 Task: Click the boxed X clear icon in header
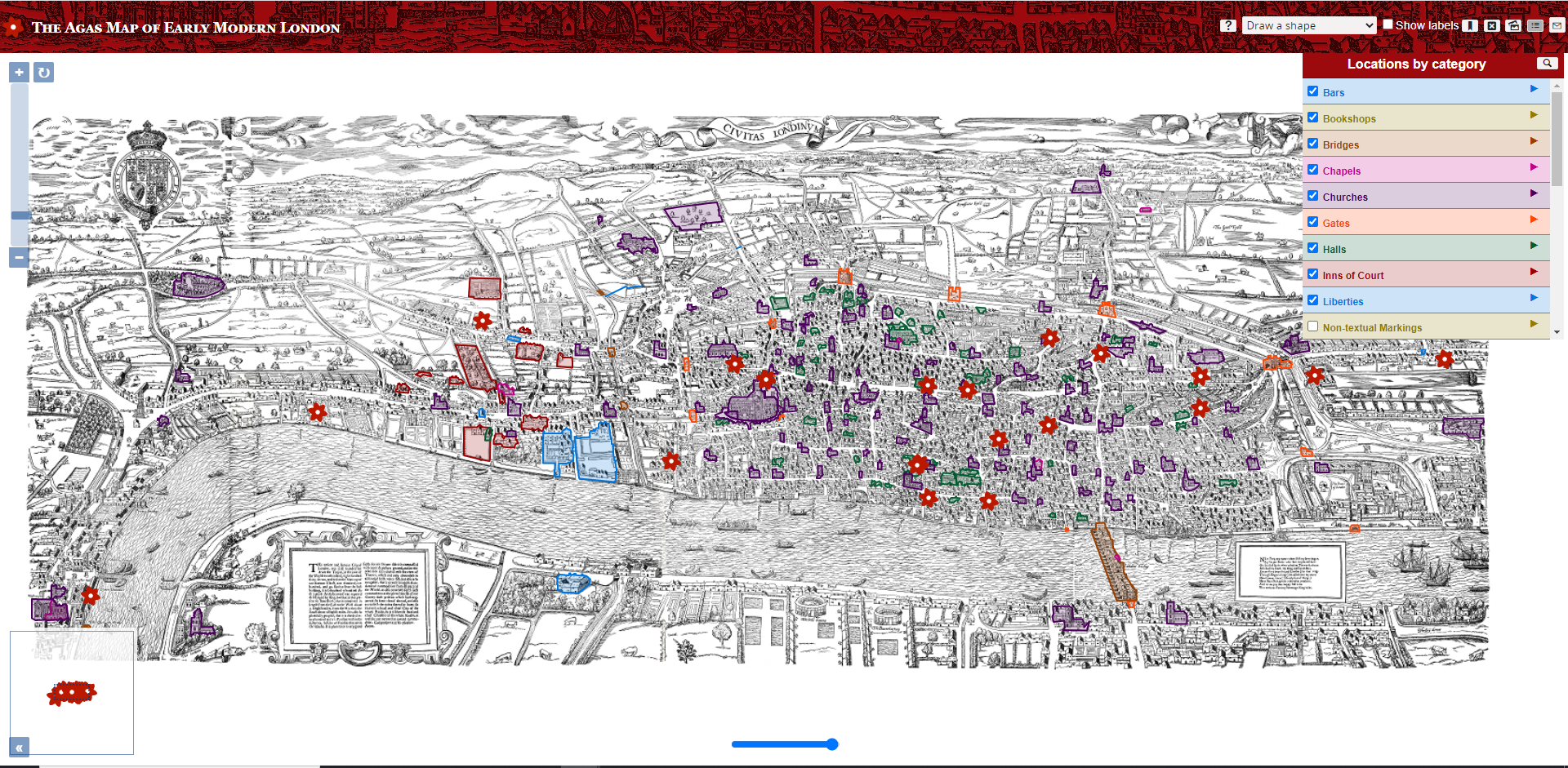pos(1492,25)
